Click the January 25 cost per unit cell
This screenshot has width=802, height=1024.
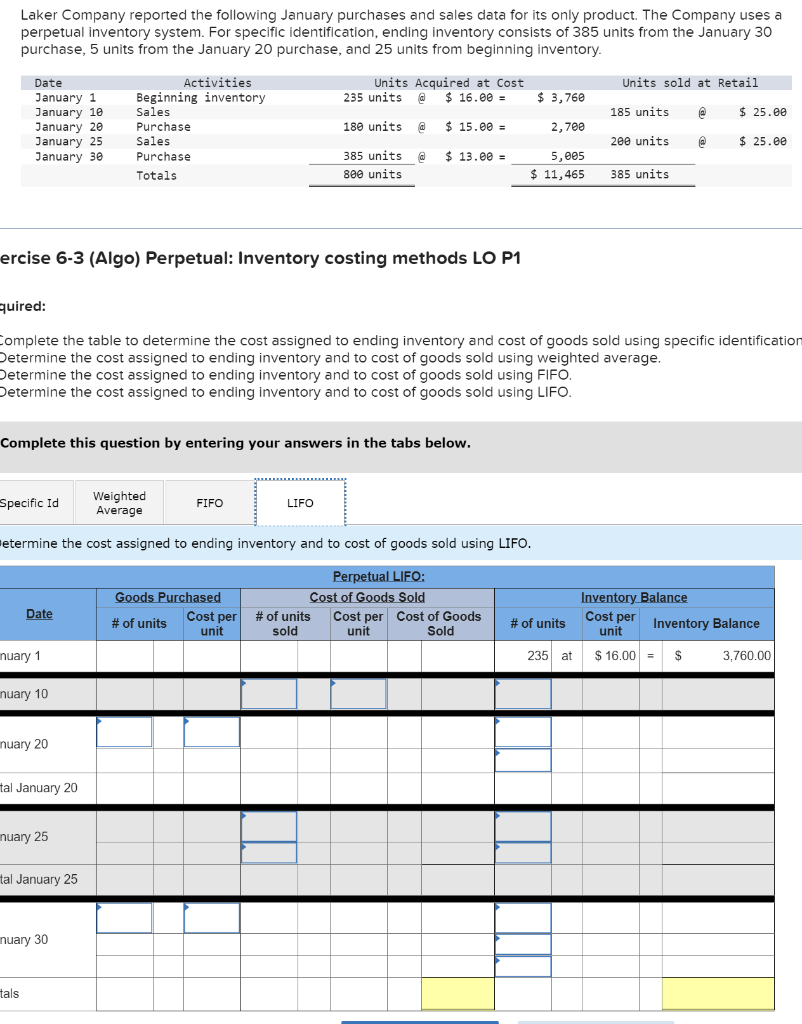click(358, 828)
